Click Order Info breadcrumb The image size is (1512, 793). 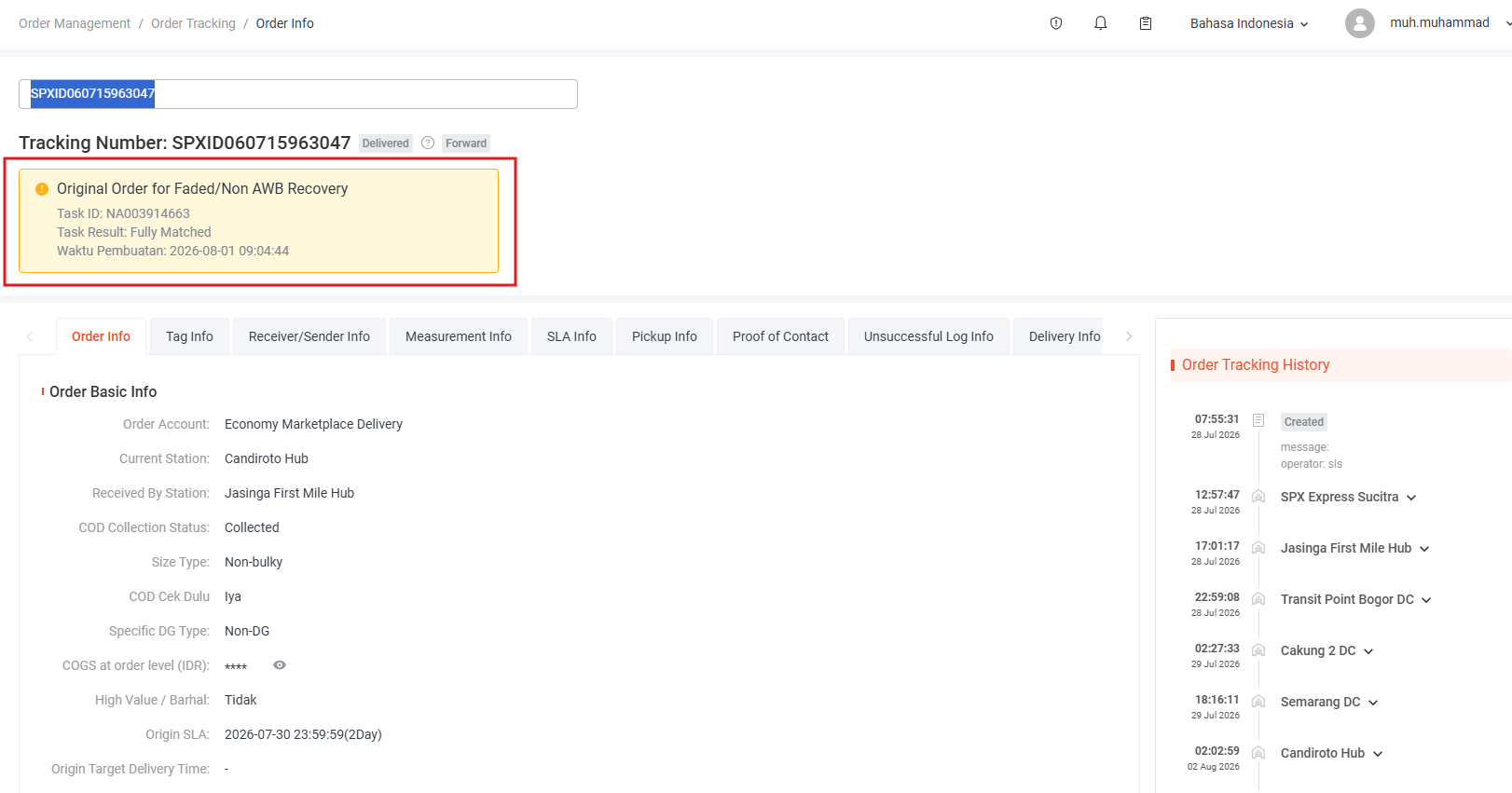pyautogui.click(x=285, y=23)
